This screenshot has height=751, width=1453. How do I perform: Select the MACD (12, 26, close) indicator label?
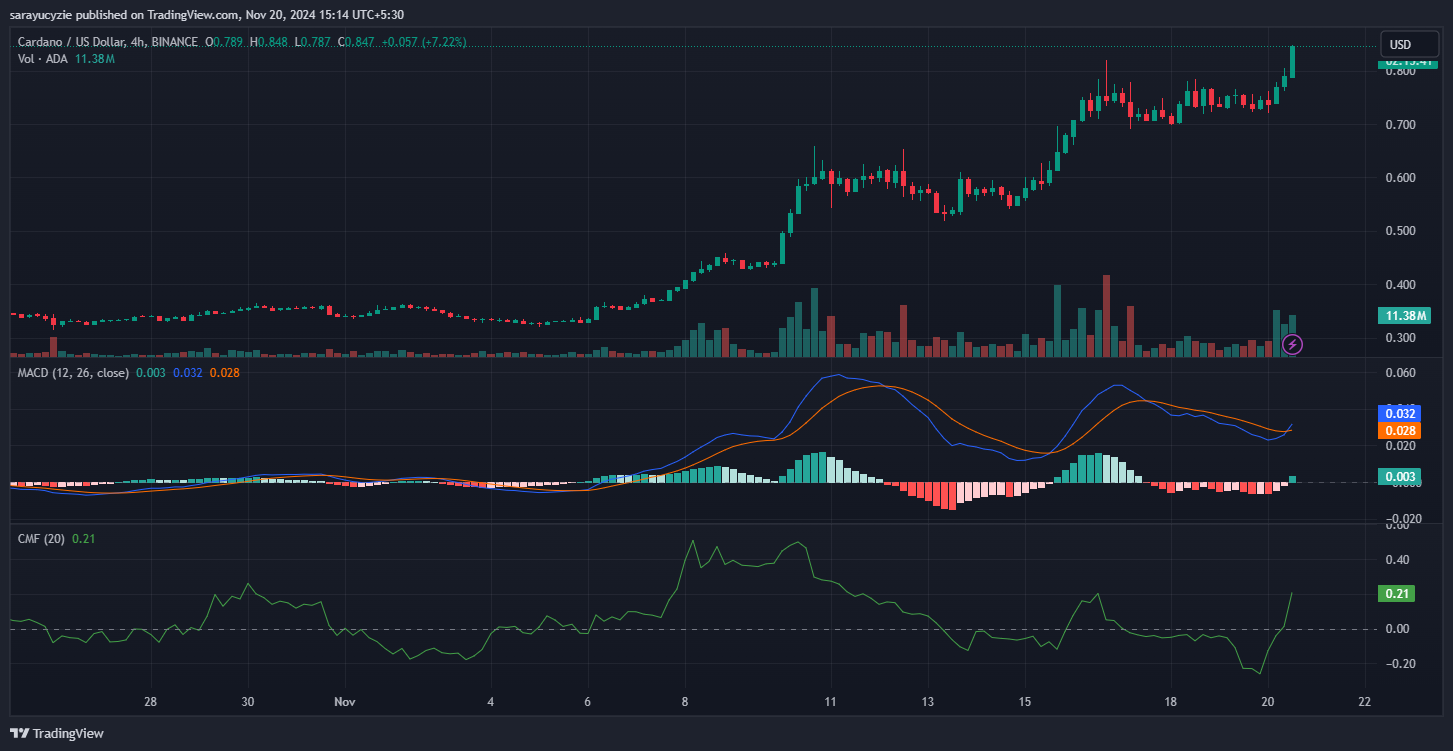tap(73, 372)
